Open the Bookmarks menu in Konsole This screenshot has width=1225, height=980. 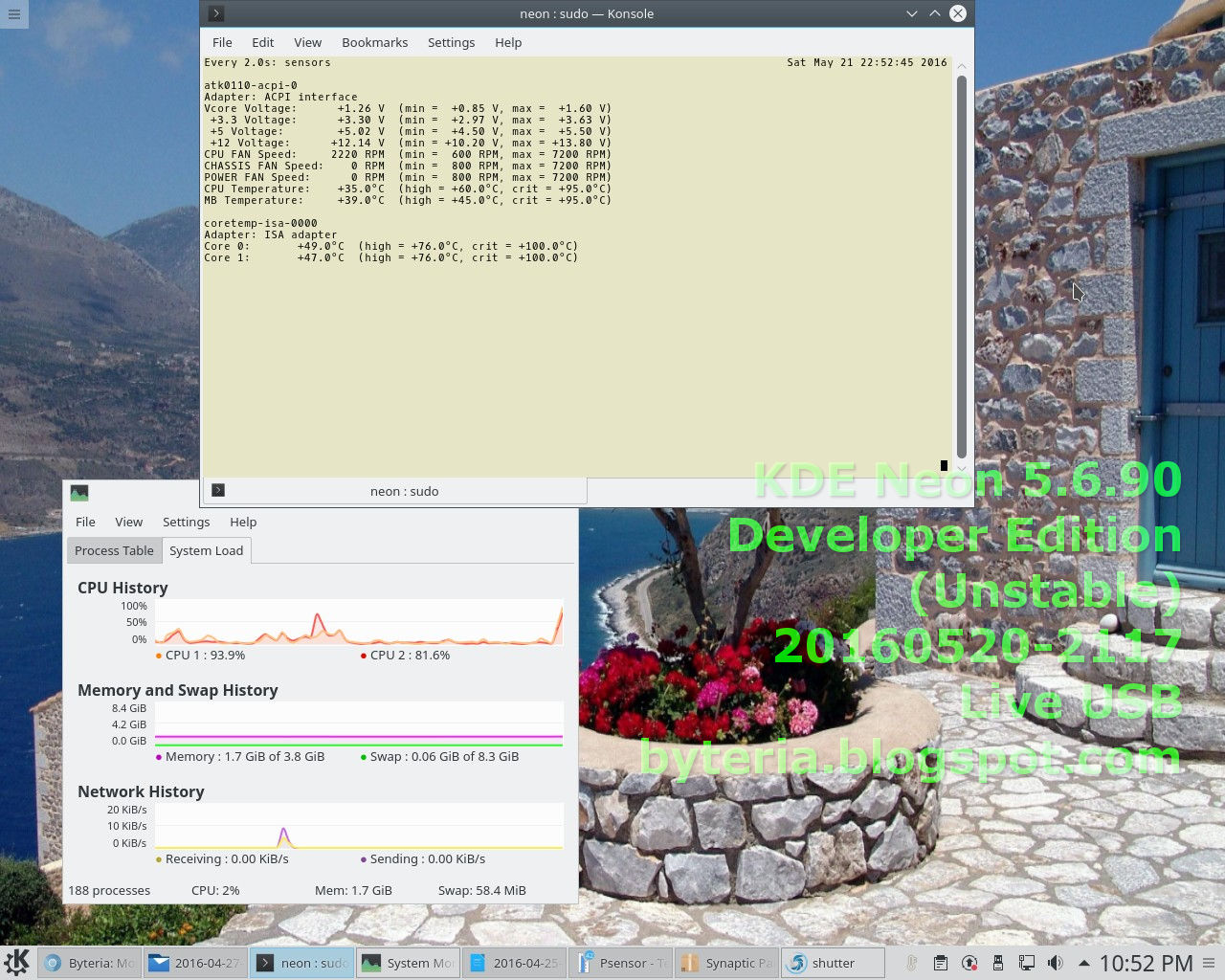[x=374, y=42]
